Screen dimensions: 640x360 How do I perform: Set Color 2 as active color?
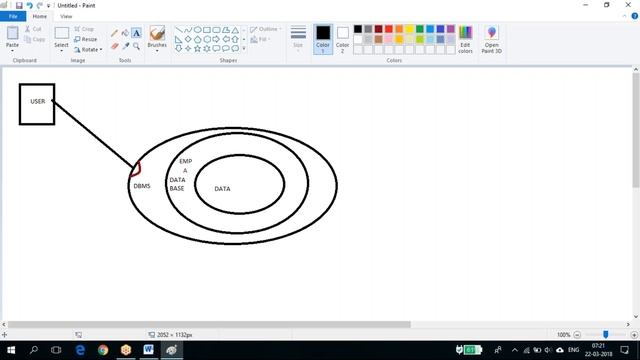coord(342,39)
